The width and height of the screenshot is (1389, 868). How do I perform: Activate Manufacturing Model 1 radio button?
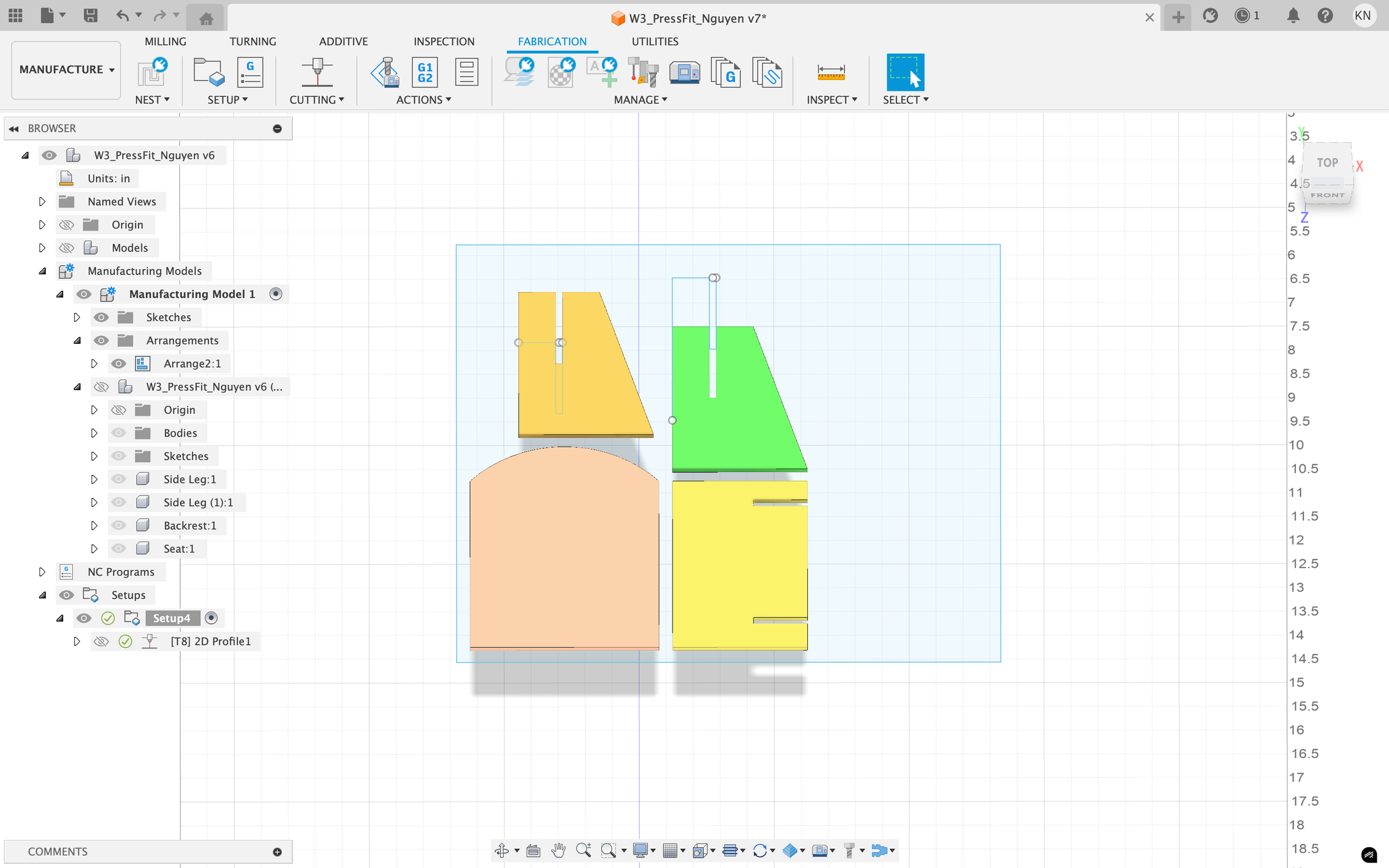276,294
